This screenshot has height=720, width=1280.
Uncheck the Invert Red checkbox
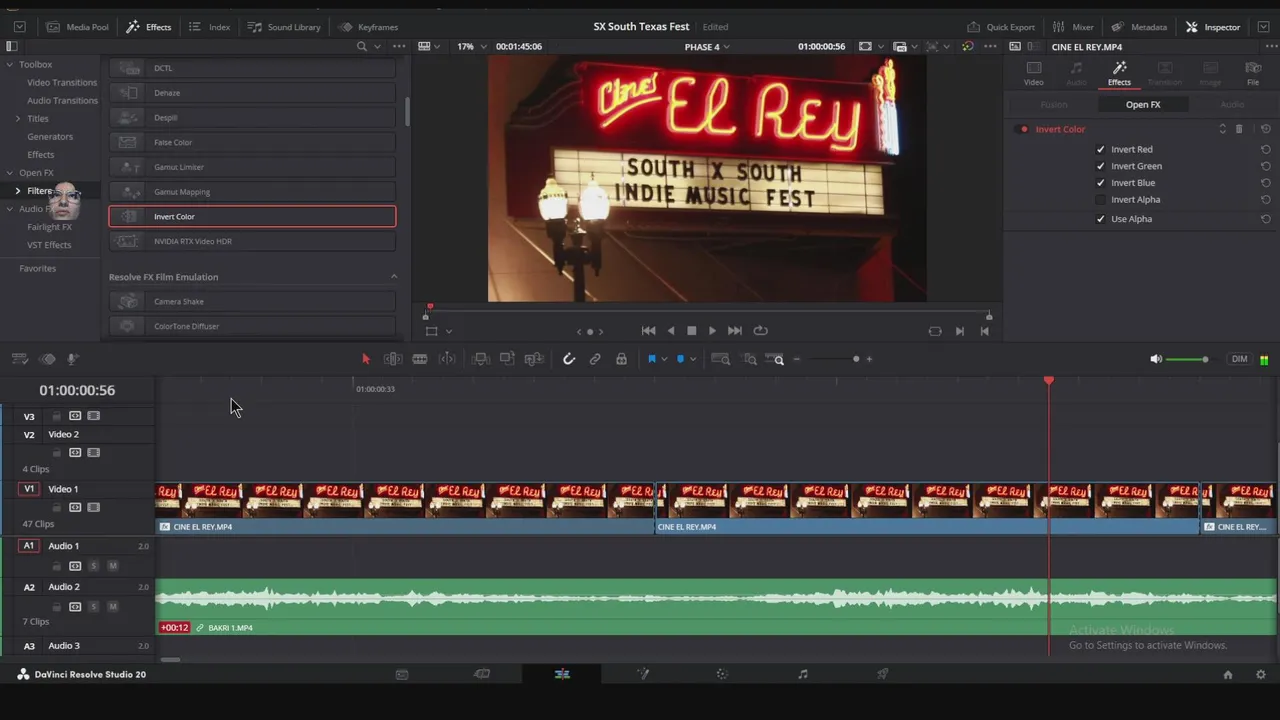pyautogui.click(x=1101, y=149)
